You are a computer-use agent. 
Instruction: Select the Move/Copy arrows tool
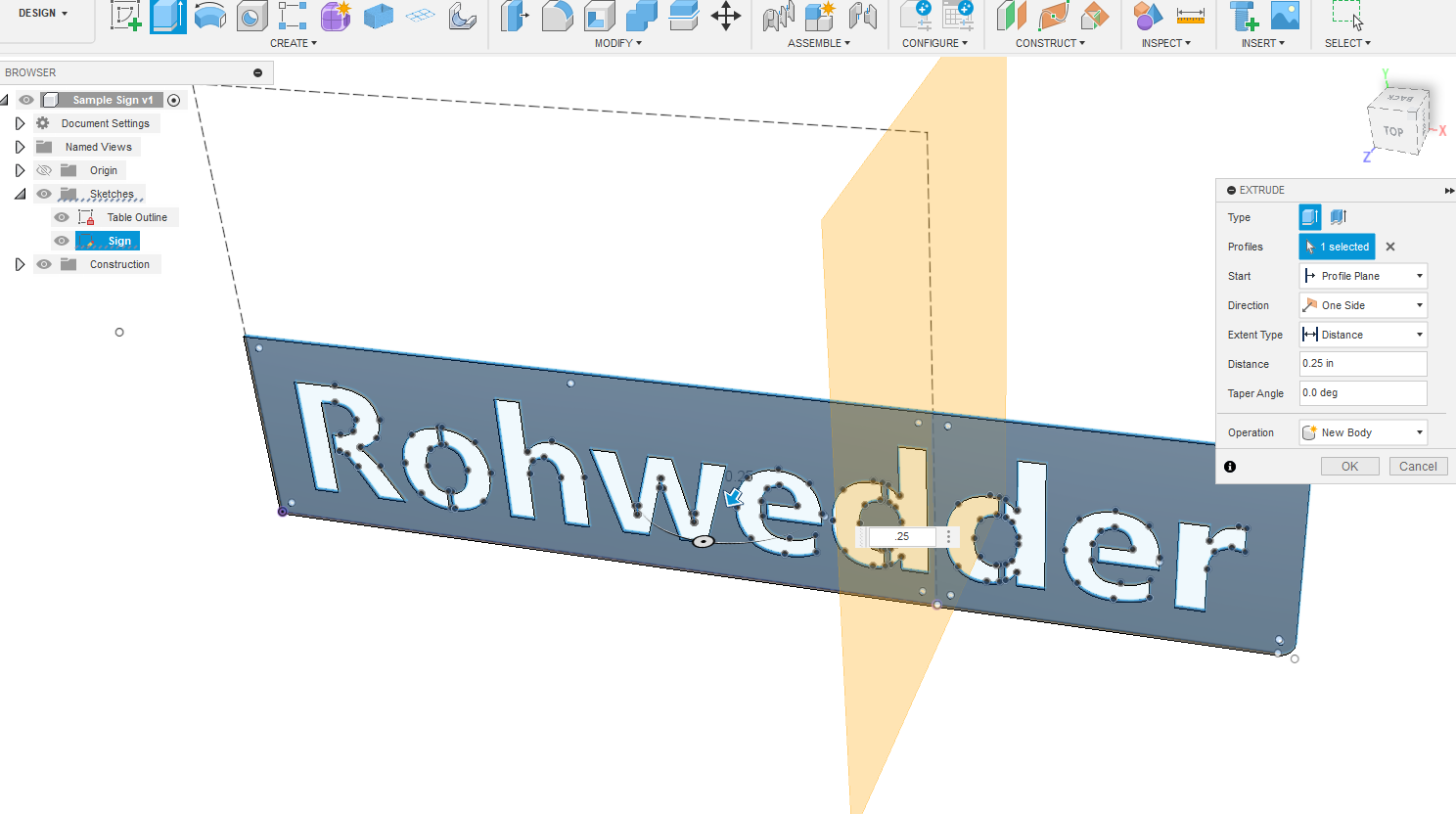click(x=725, y=16)
